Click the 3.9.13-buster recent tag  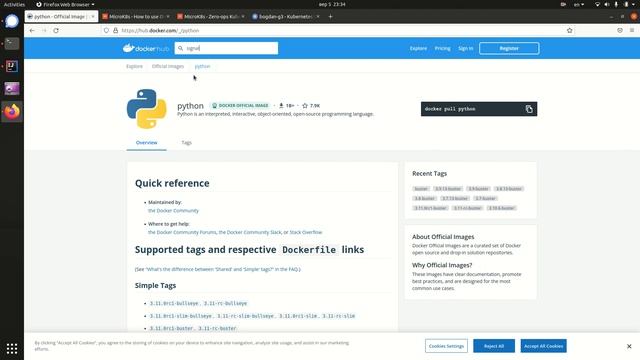pyautogui.click(x=448, y=189)
